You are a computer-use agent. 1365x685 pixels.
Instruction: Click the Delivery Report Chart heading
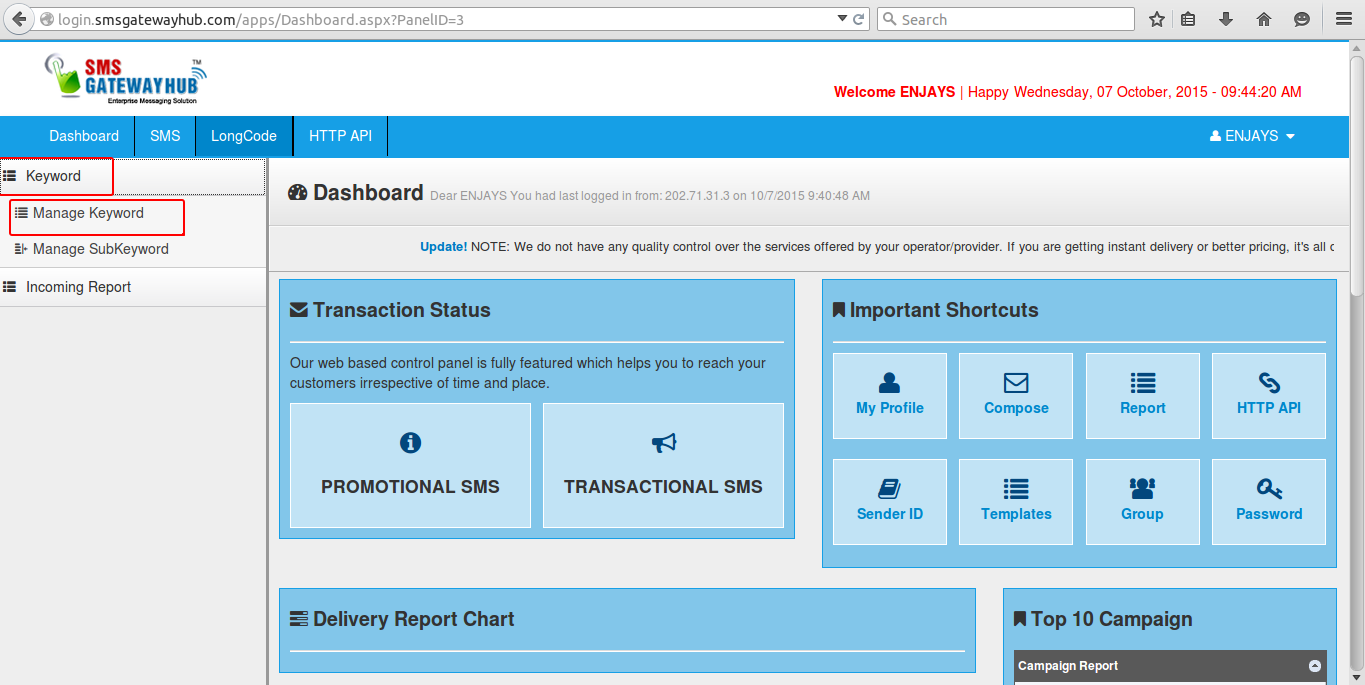point(413,619)
